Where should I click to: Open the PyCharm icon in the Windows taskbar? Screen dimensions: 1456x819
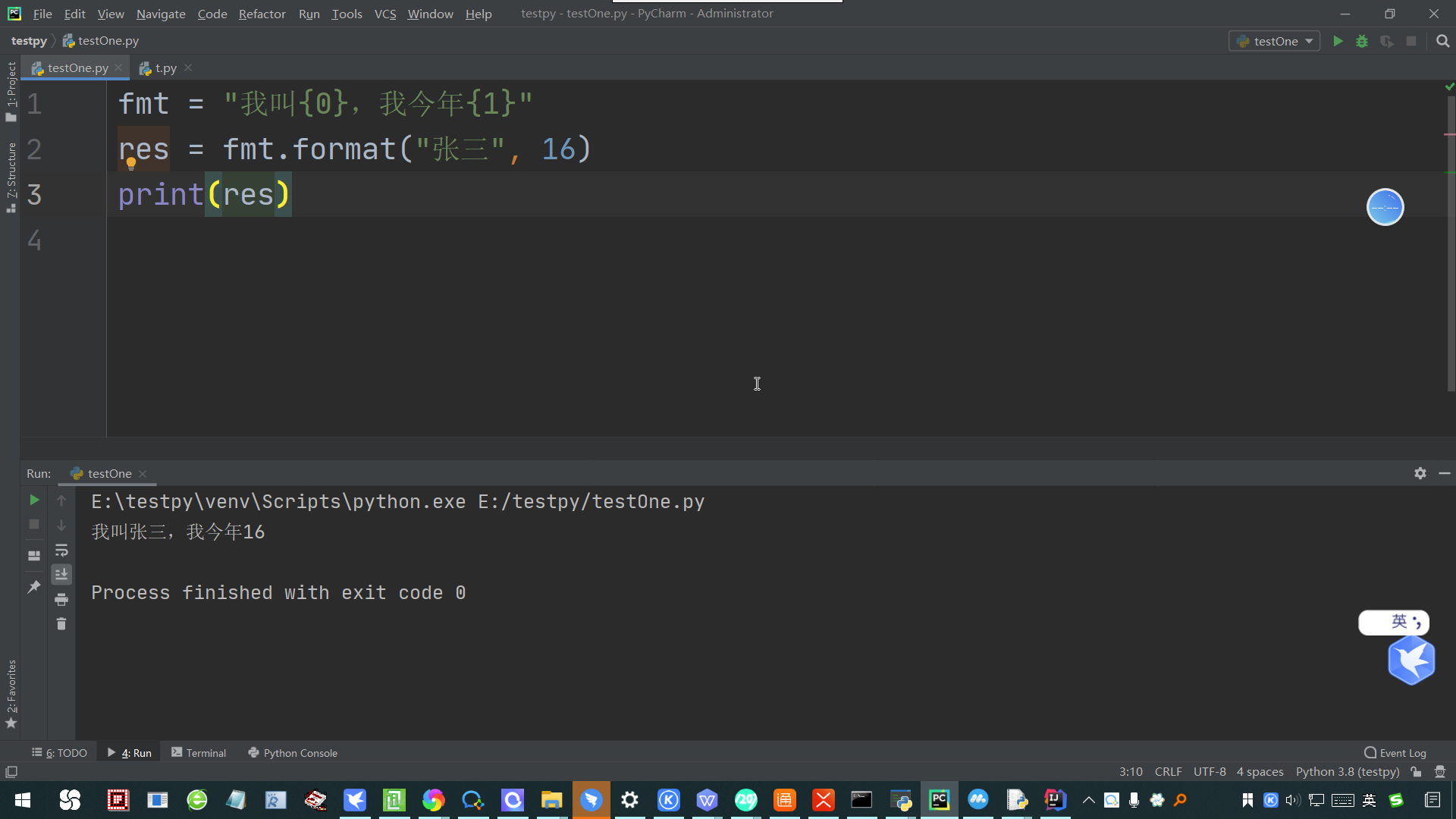click(939, 800)
